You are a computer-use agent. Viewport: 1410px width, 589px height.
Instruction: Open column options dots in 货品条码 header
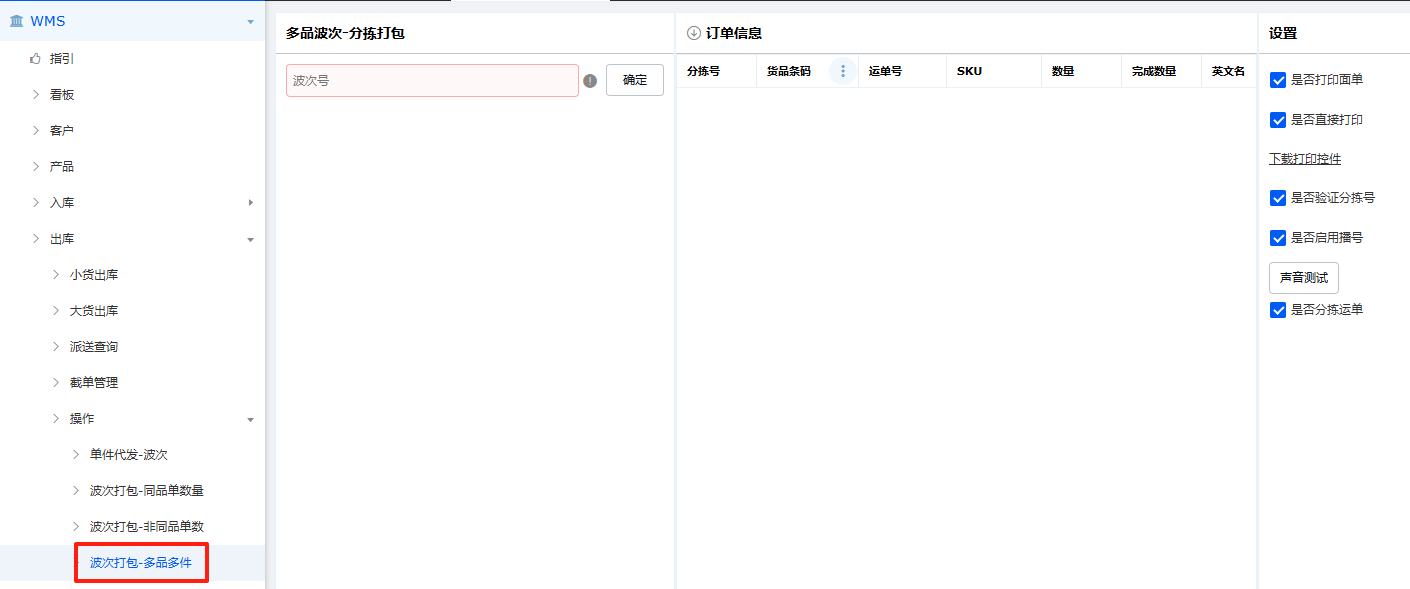[843, 71]
